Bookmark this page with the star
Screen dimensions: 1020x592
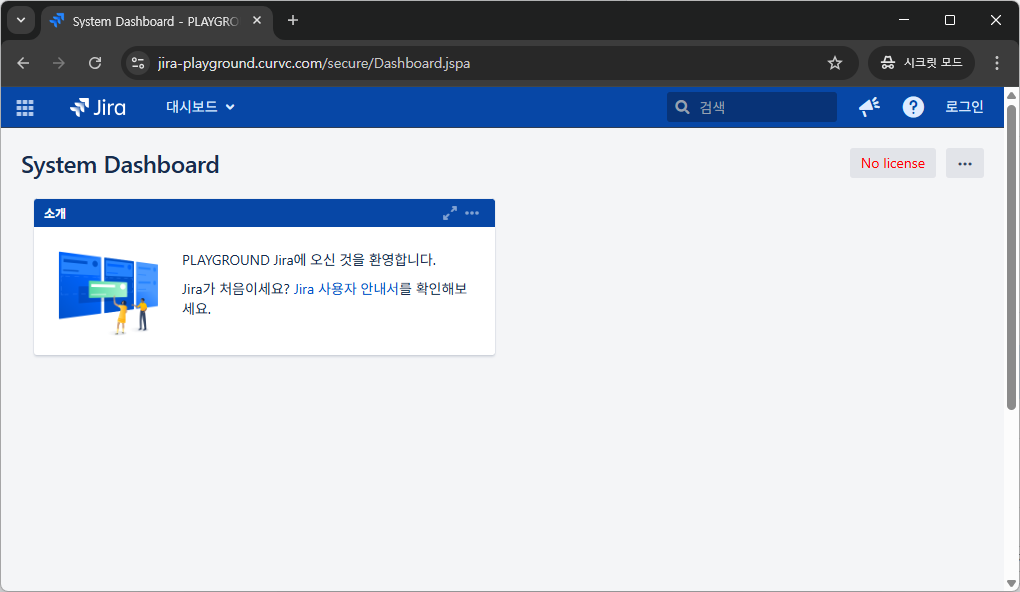pos(835,63)
